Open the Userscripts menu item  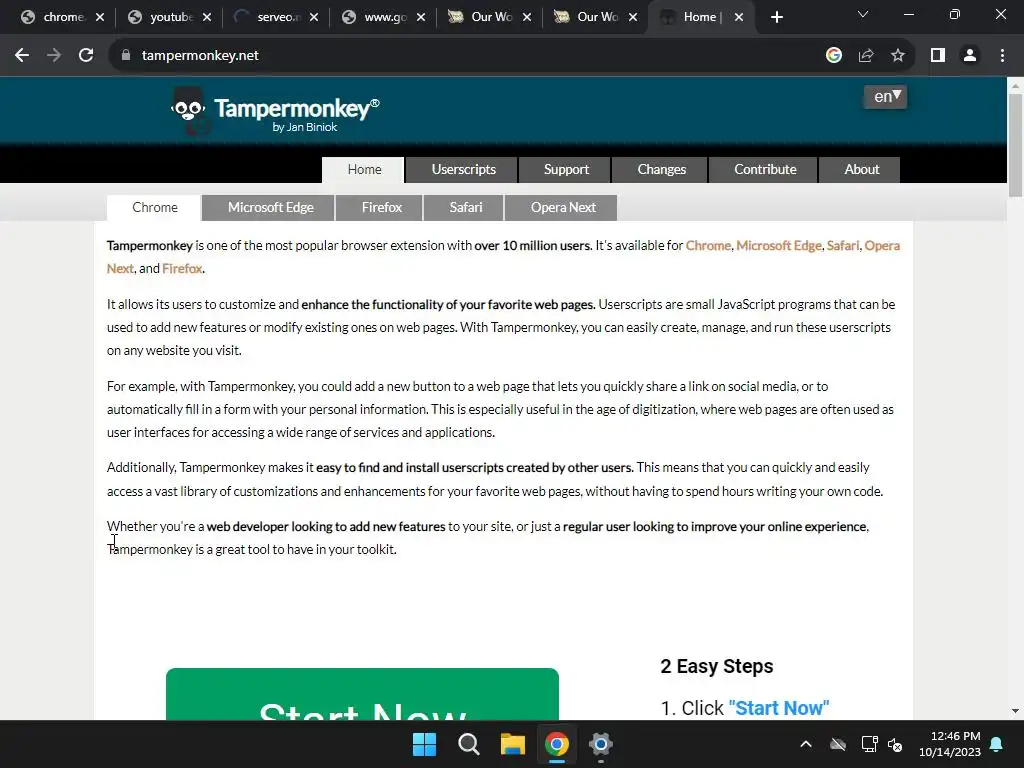click(463, 170)
